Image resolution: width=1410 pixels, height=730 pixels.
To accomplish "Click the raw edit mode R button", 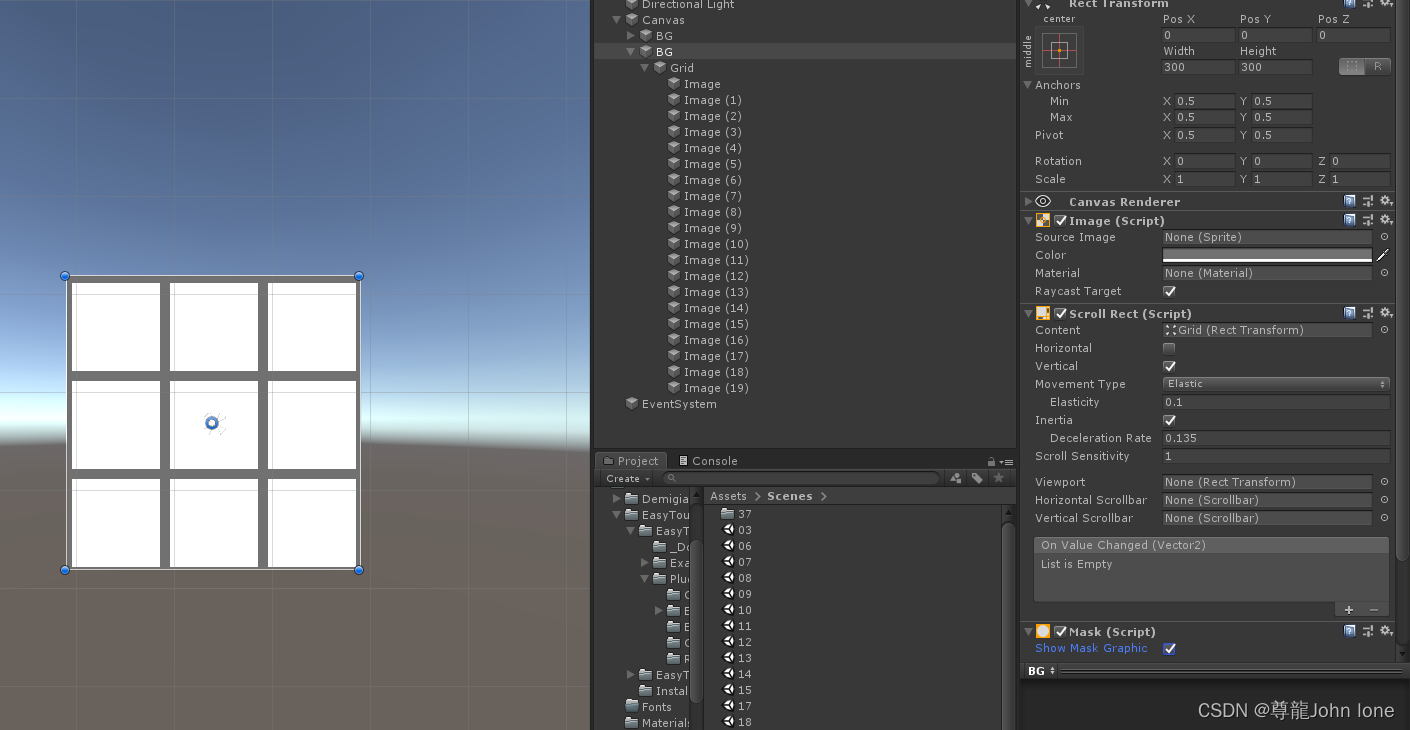I will [1378, 67].
